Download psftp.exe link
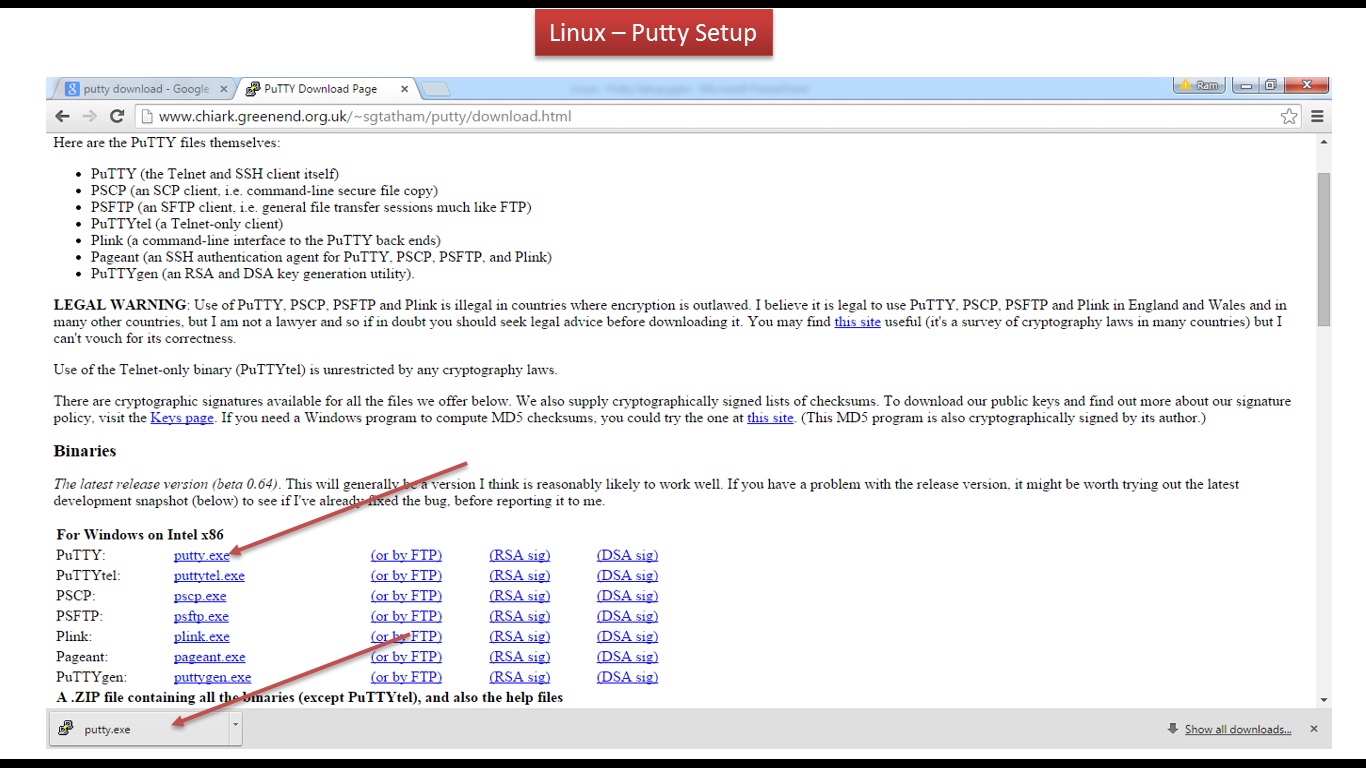1366x768 pixels. [201, 616]
